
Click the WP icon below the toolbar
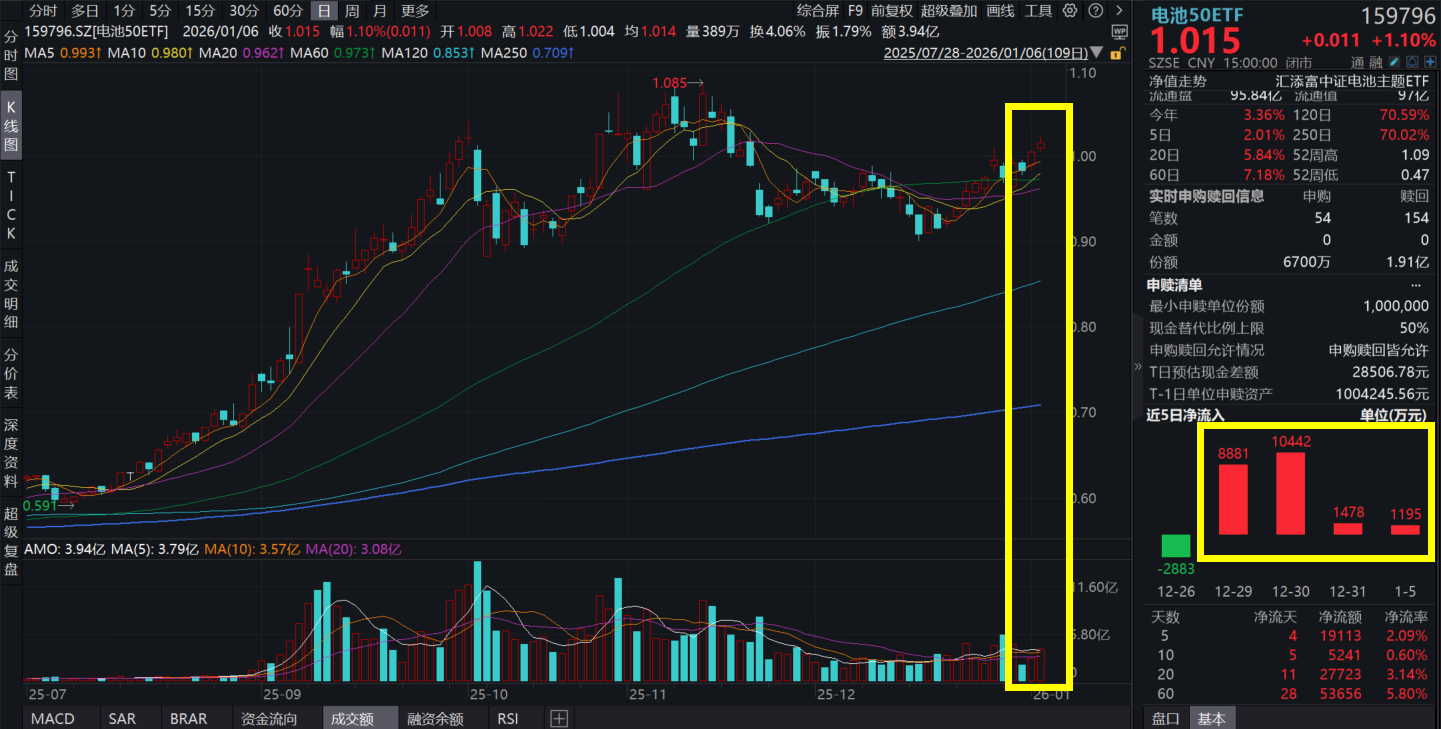point(1119,31)
